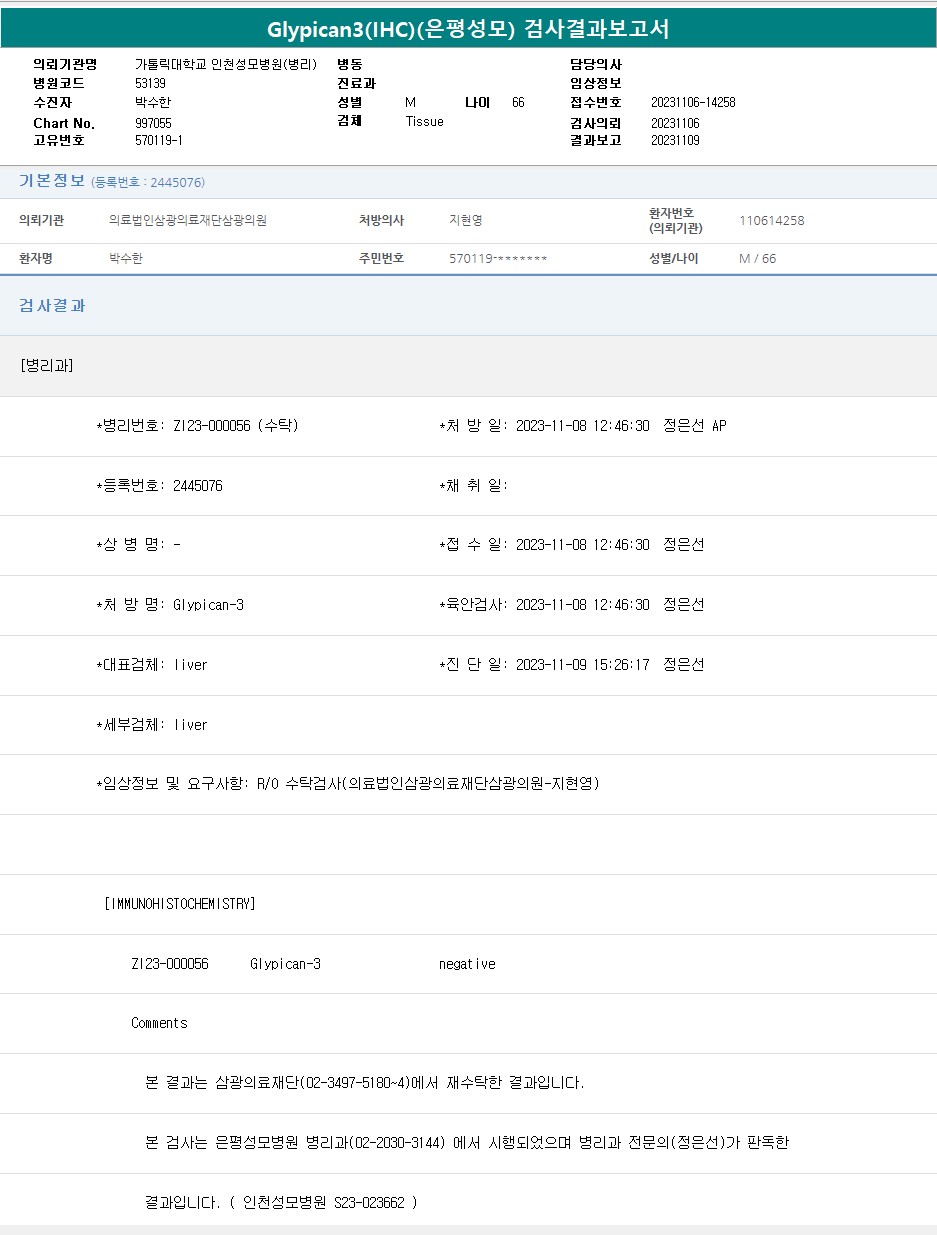This screenshot has width=937, height=1235.
Task: Select the 등록번호 2445076 row in results
Action: [159, 486]
